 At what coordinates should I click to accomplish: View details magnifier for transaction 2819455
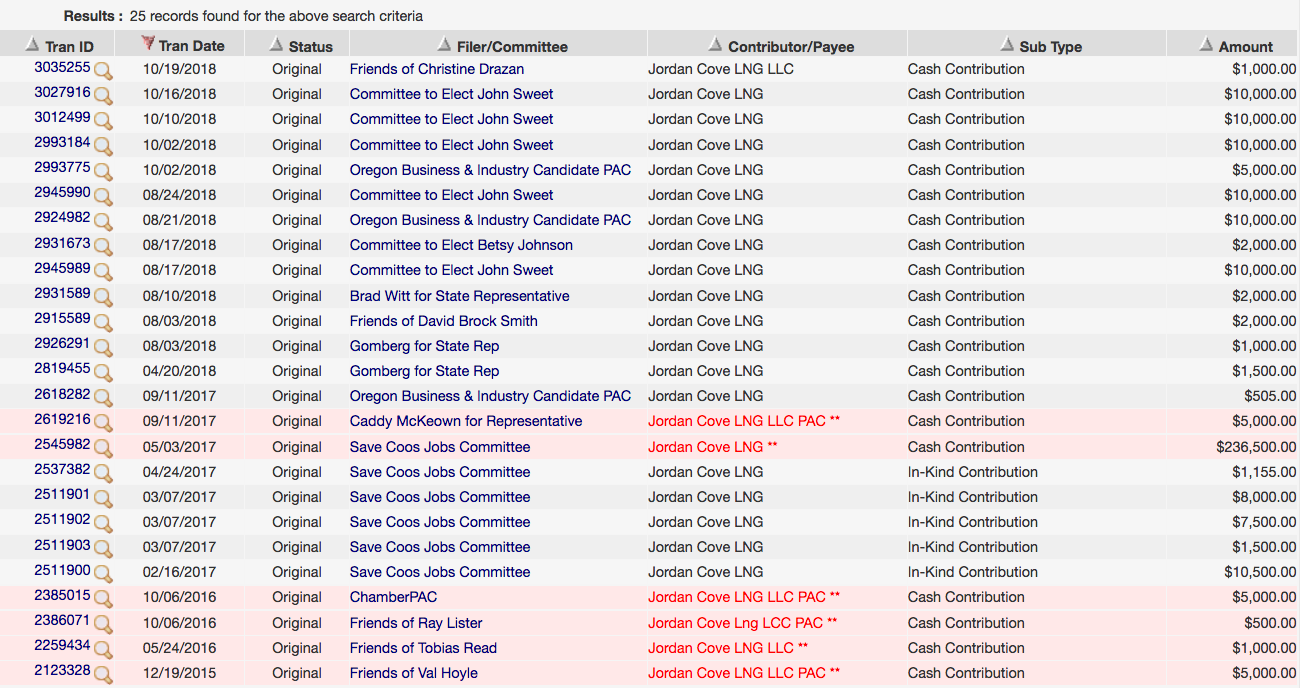click(x=103, y=373)
